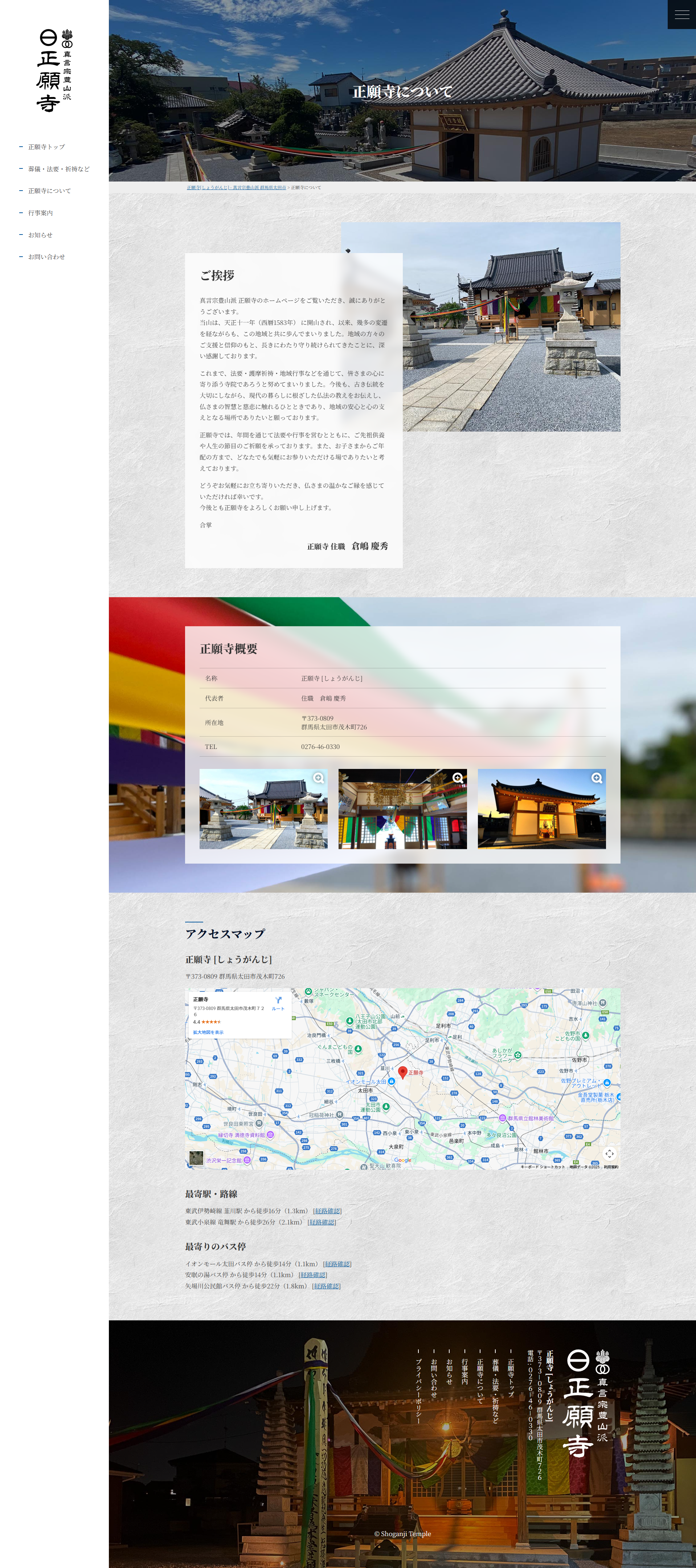Open the hamburger menu in the top corner

tap(681, 15)
